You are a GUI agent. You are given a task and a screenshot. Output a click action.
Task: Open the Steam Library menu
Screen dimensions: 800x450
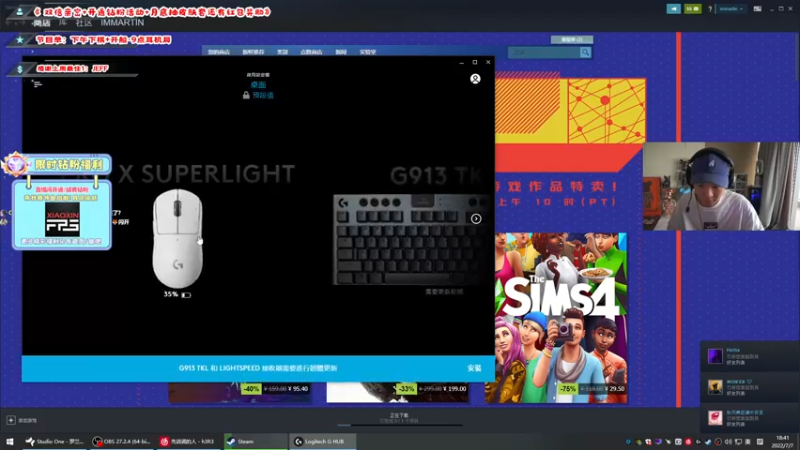point(63,23)
